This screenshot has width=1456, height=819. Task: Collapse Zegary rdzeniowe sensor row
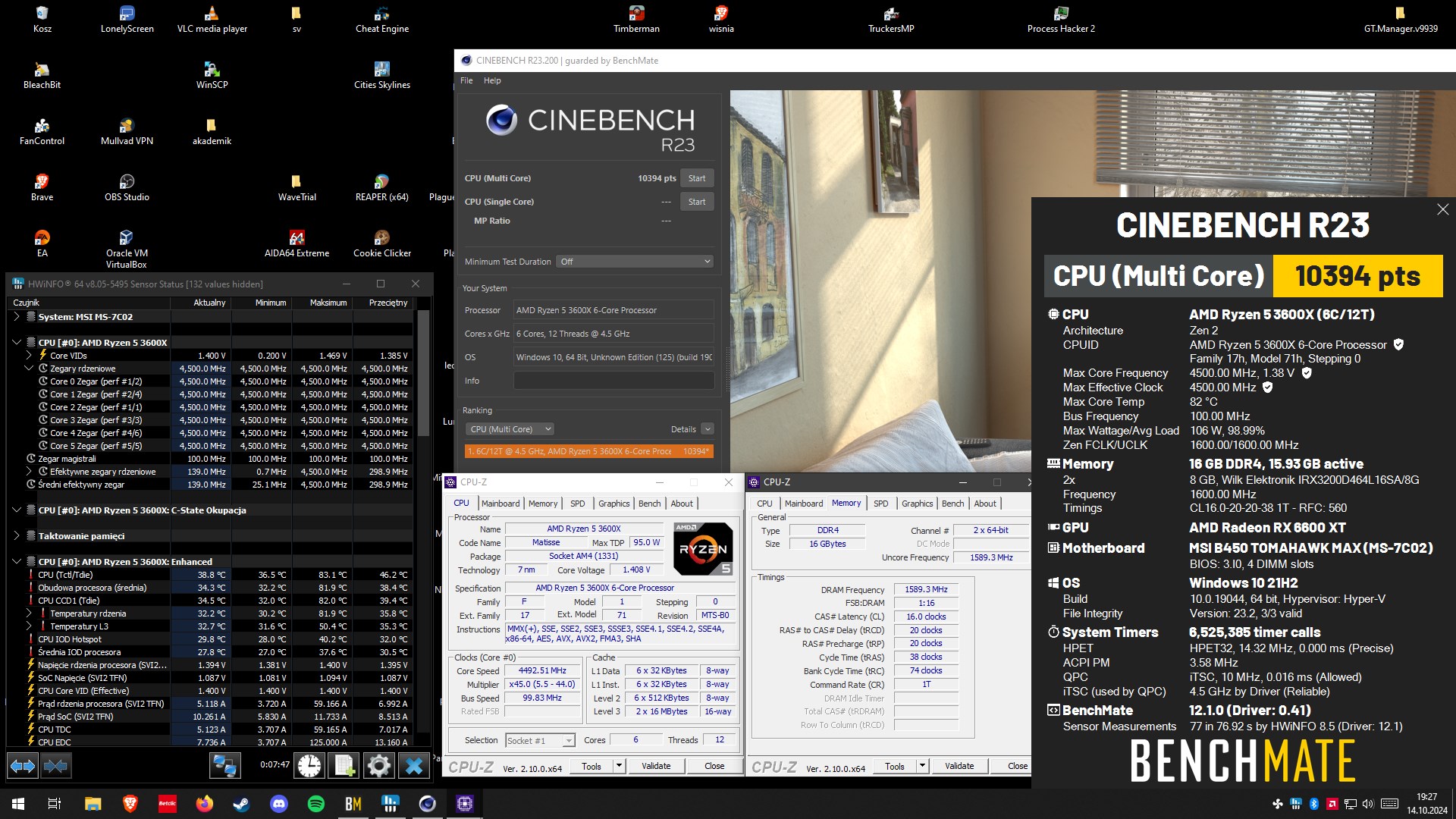29,369
